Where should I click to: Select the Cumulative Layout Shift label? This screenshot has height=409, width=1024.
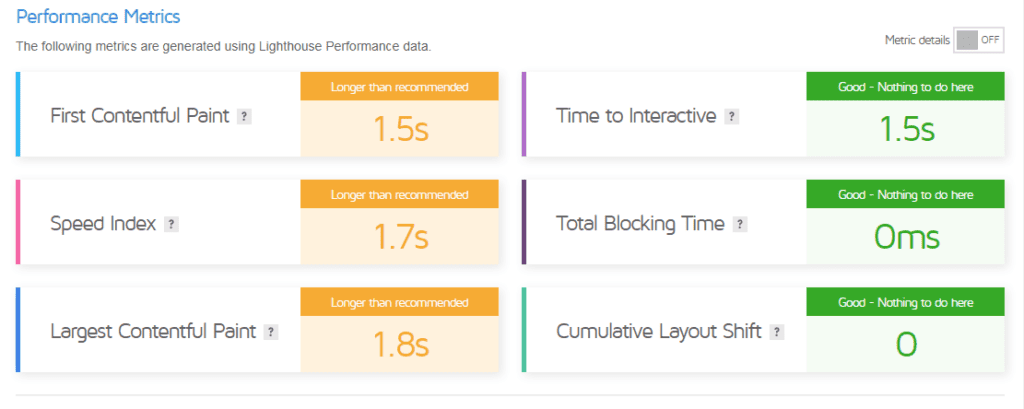coord(659,331)
